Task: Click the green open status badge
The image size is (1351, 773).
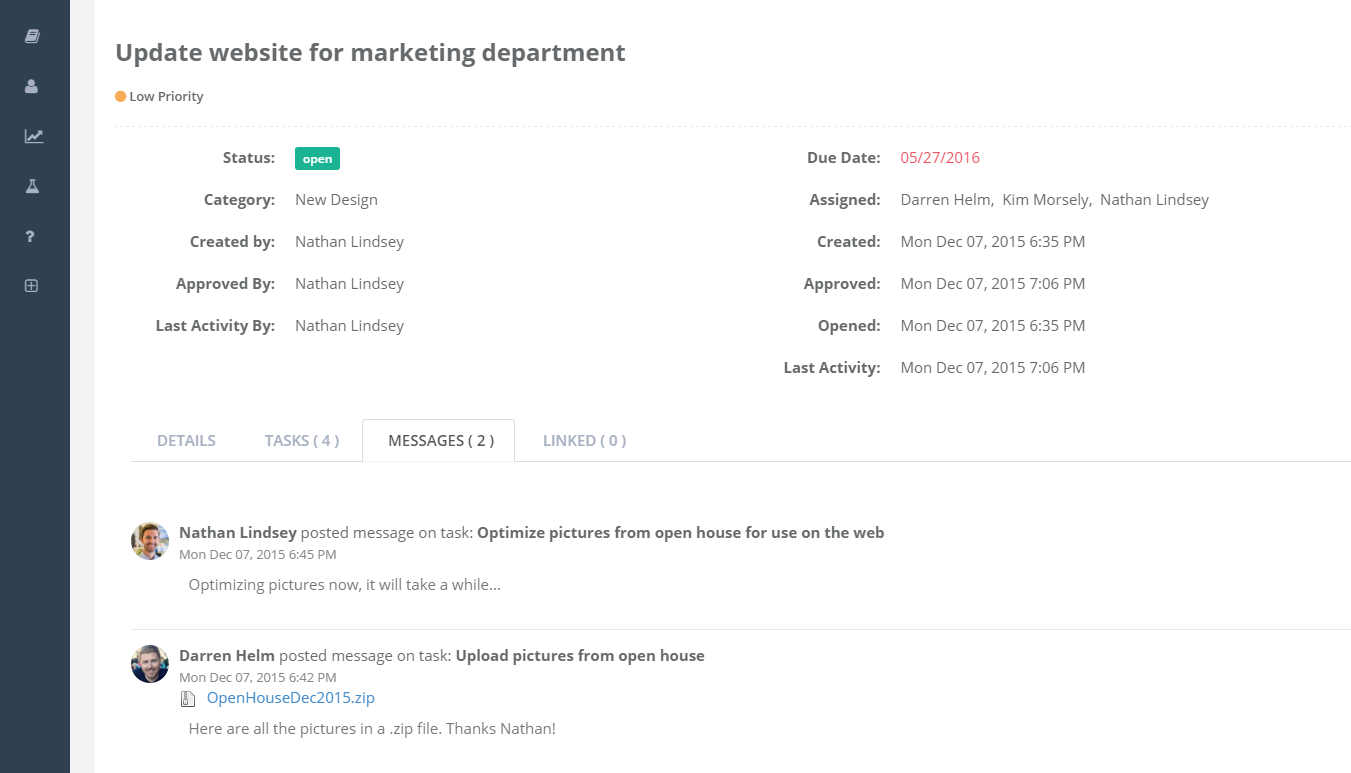Action: pyautogui.click(x=317, y=159)
